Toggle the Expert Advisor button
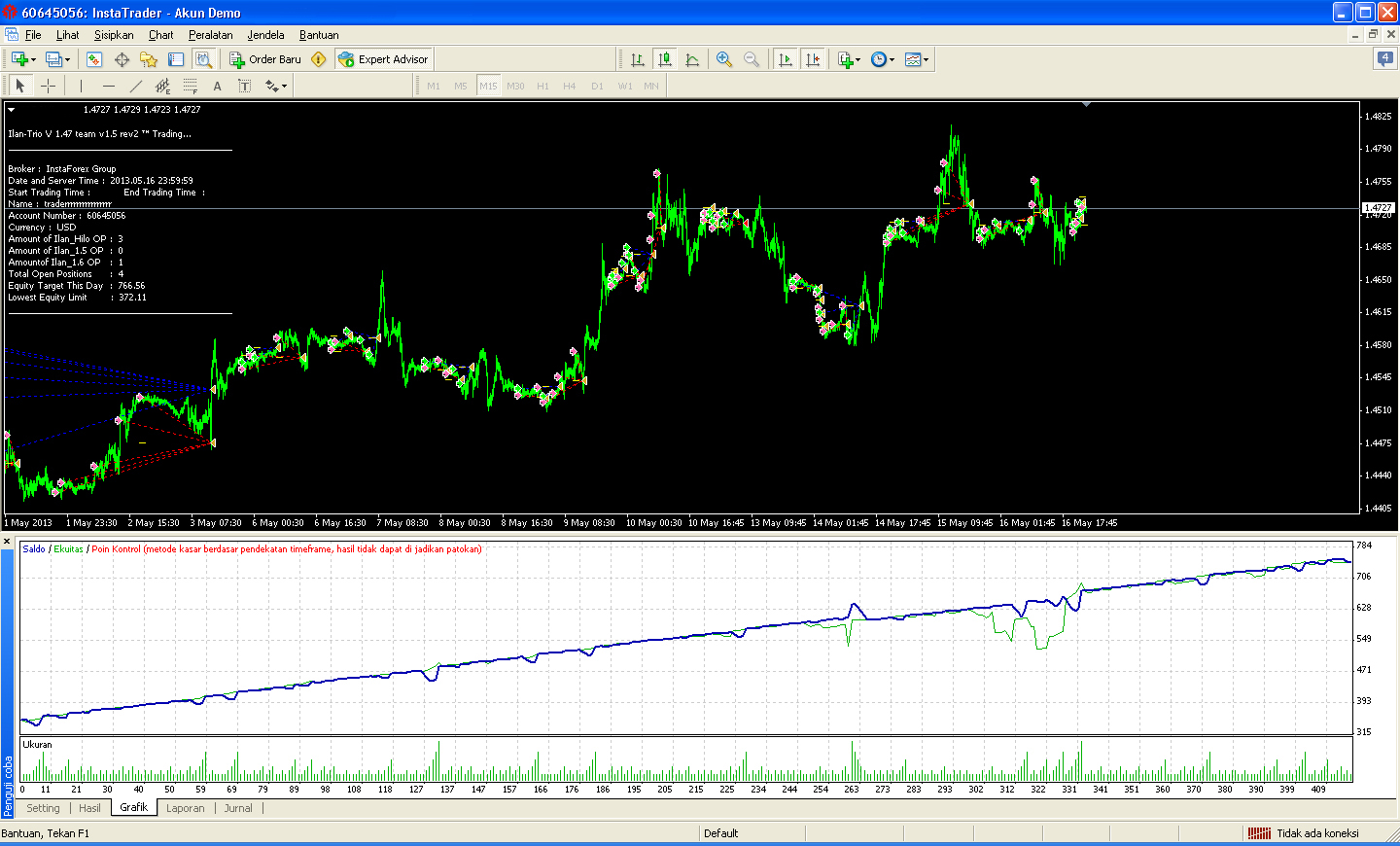The width and height of the screenshot is (1400, 846). pos(383,59)
